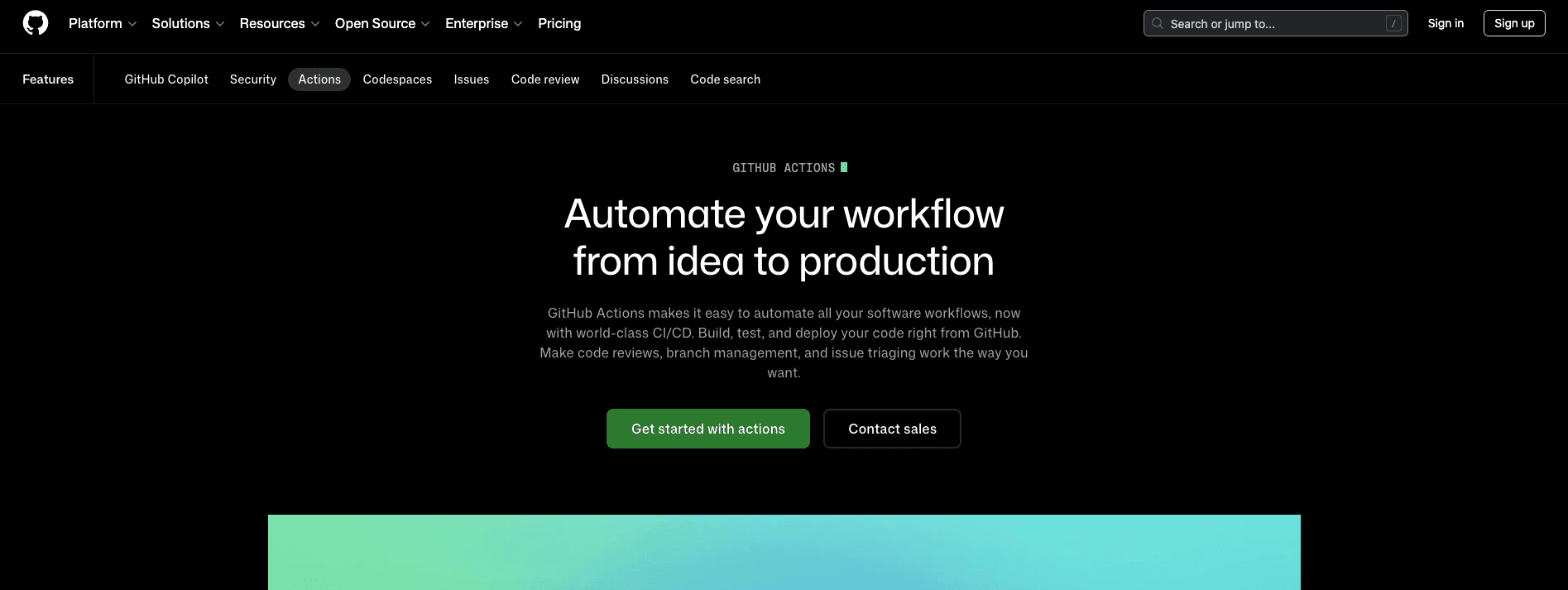
Task: Switch to the Security tab
Action: (x=253, y=79)
